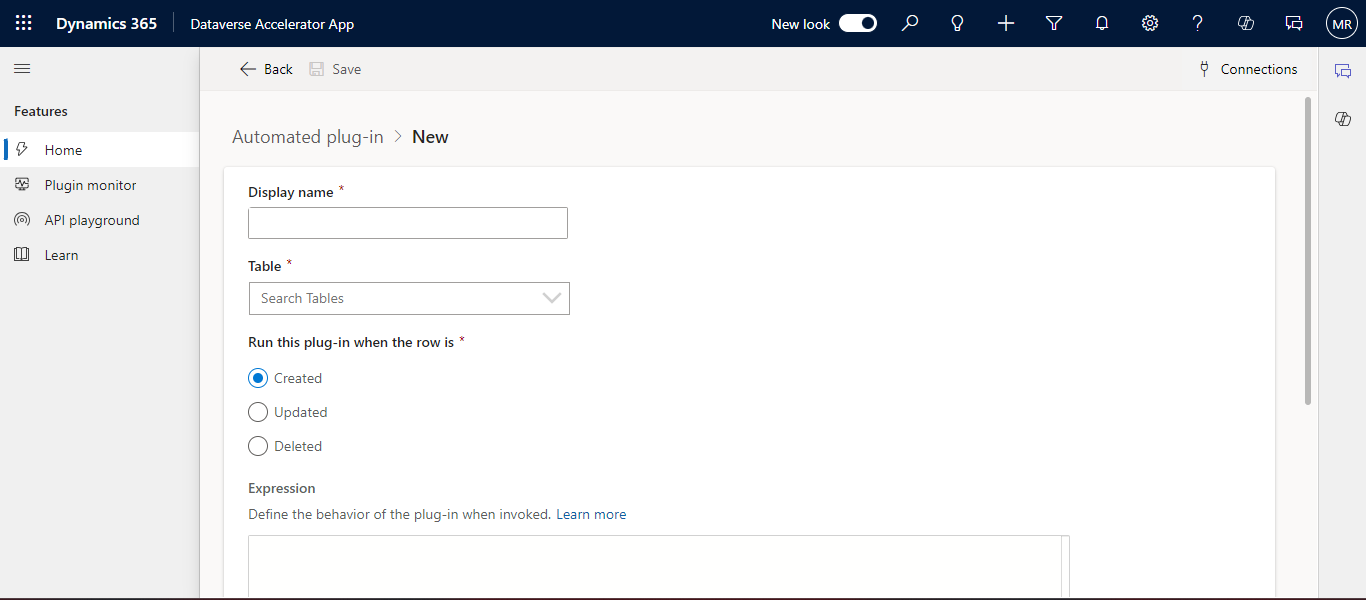Open Copilot from the top bar
The image size is (1366, 600).
coord(1245,22)
